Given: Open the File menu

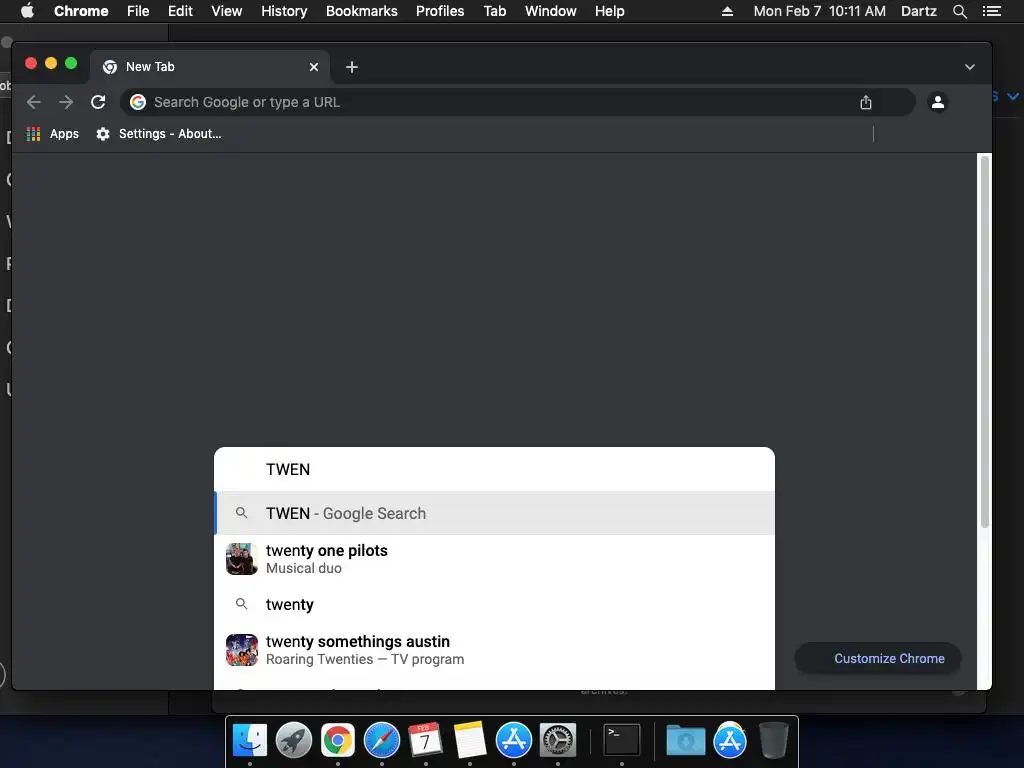Looking at the screenshot, I should point(138,11).
